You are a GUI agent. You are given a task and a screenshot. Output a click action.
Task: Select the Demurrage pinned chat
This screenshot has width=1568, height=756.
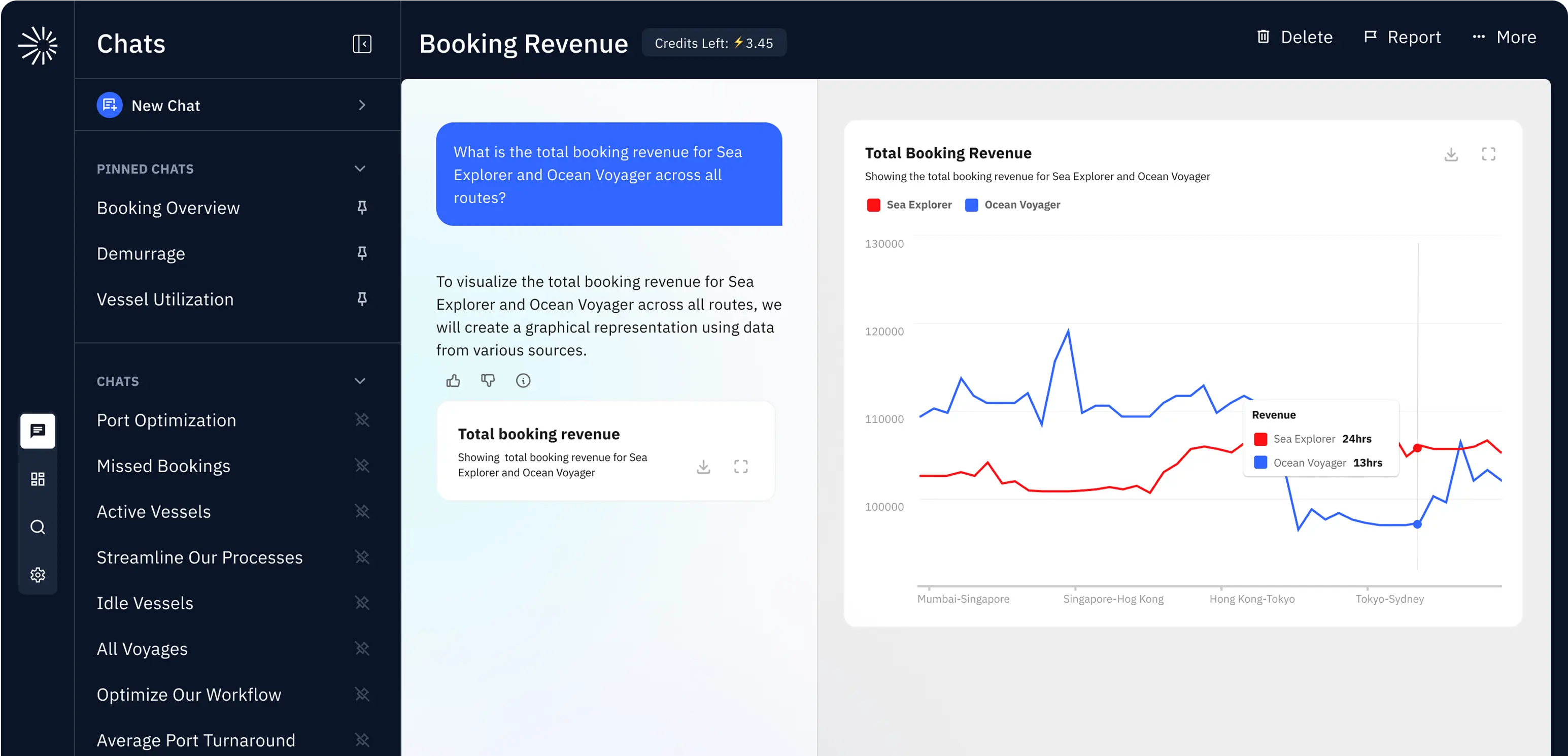click(x=141, y=253)
